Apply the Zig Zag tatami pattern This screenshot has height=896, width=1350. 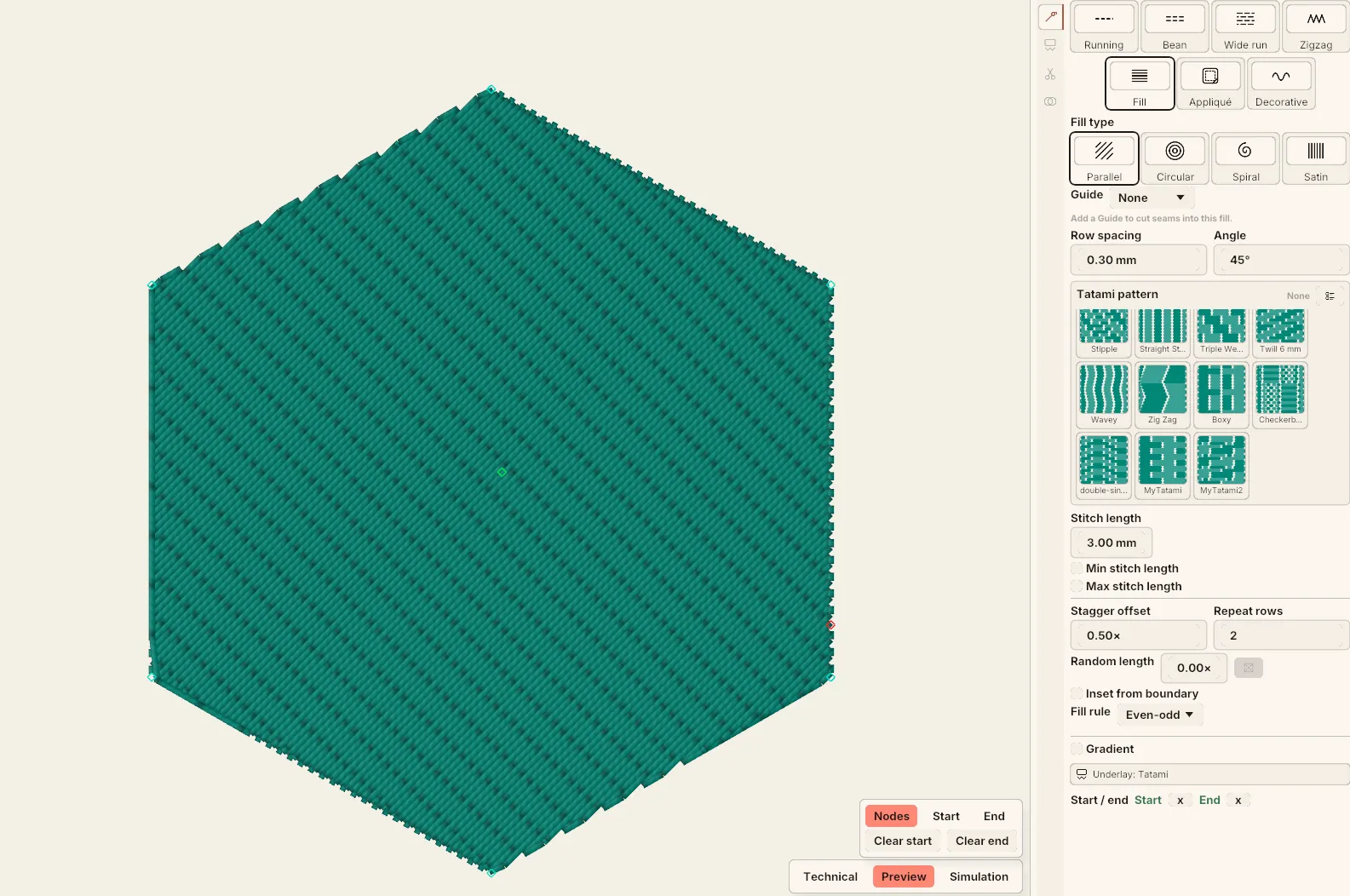click(x=1163, y=395)
